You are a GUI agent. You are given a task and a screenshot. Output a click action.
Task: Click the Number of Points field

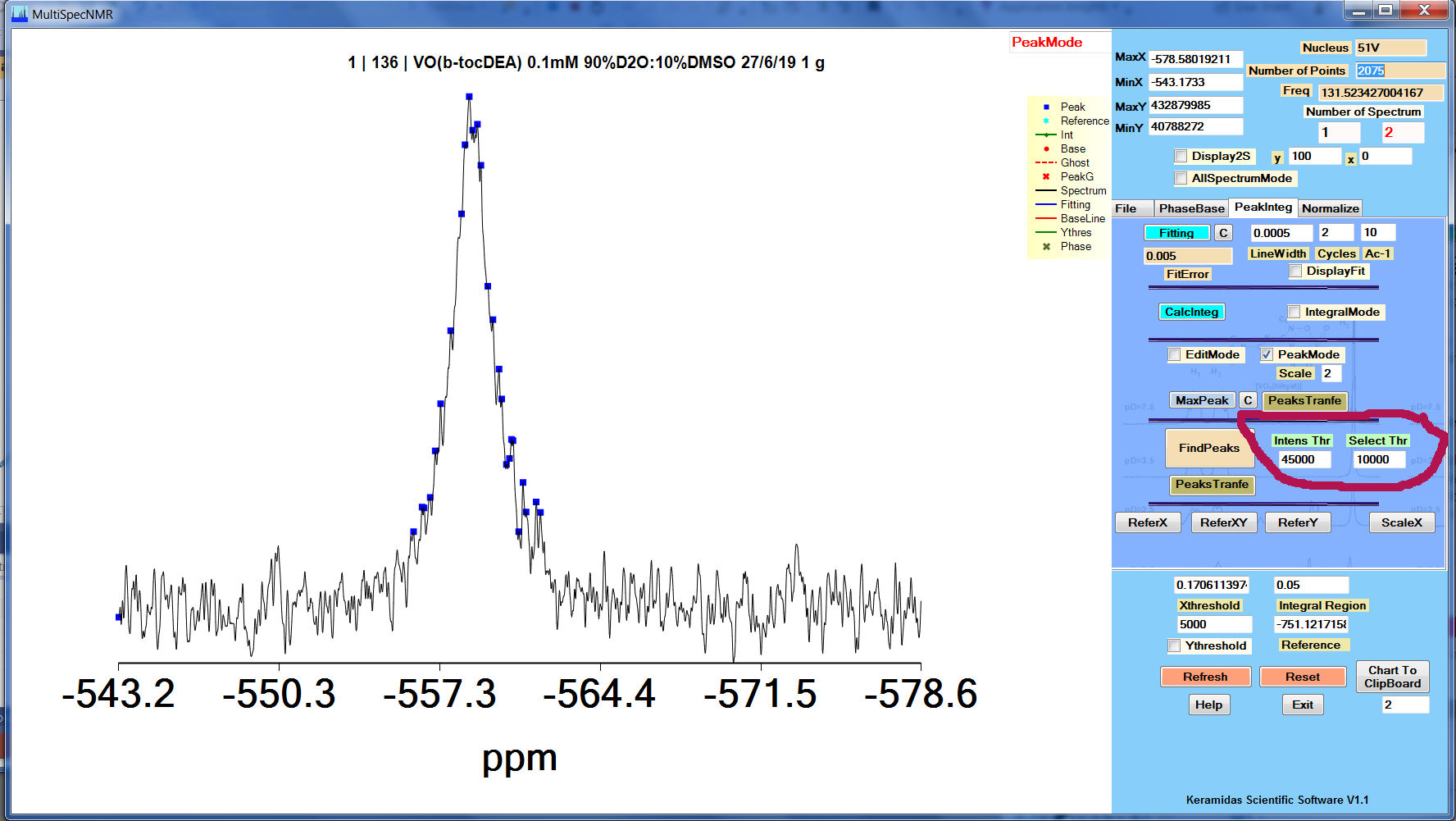[x=1399, y=71]
